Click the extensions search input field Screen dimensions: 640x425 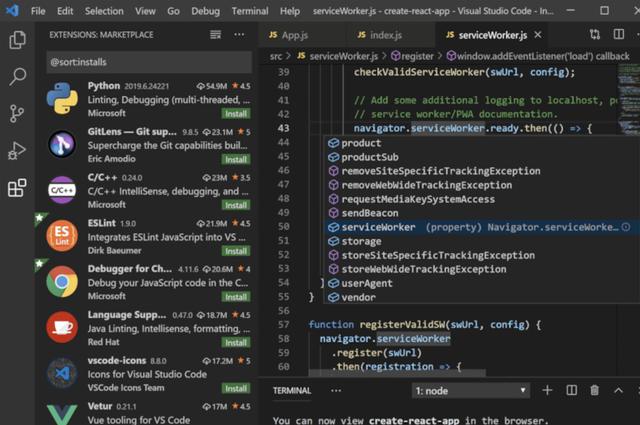[x=148, y=63]
